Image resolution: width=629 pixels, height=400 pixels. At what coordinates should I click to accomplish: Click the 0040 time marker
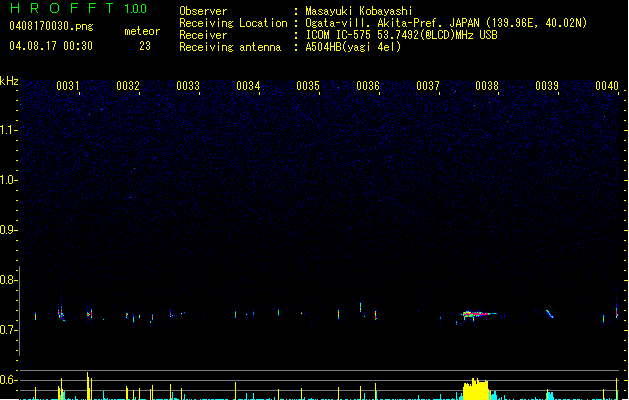[607, 86]
